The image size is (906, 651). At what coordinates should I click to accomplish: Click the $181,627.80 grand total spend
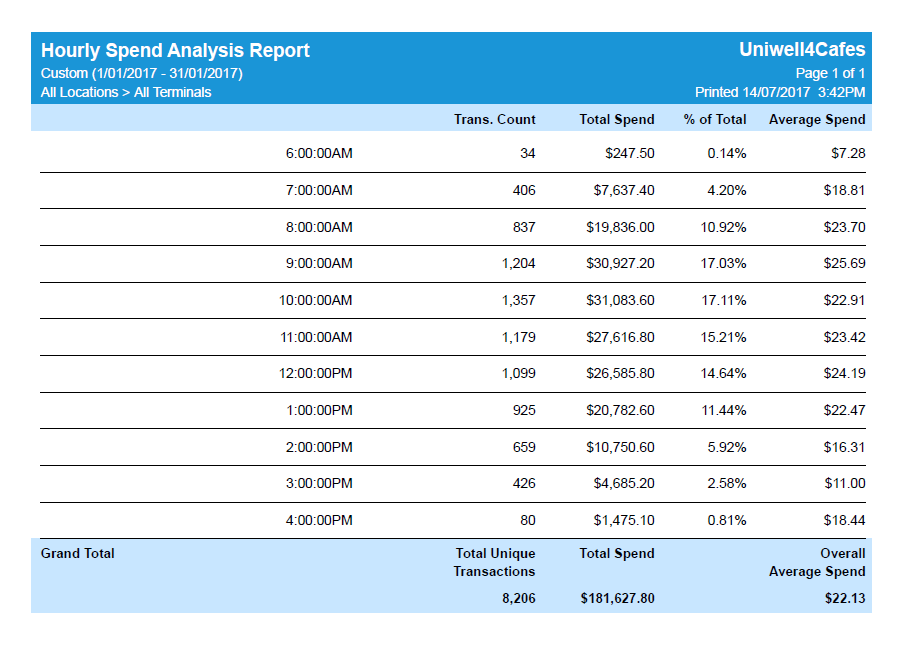point(617,598)
